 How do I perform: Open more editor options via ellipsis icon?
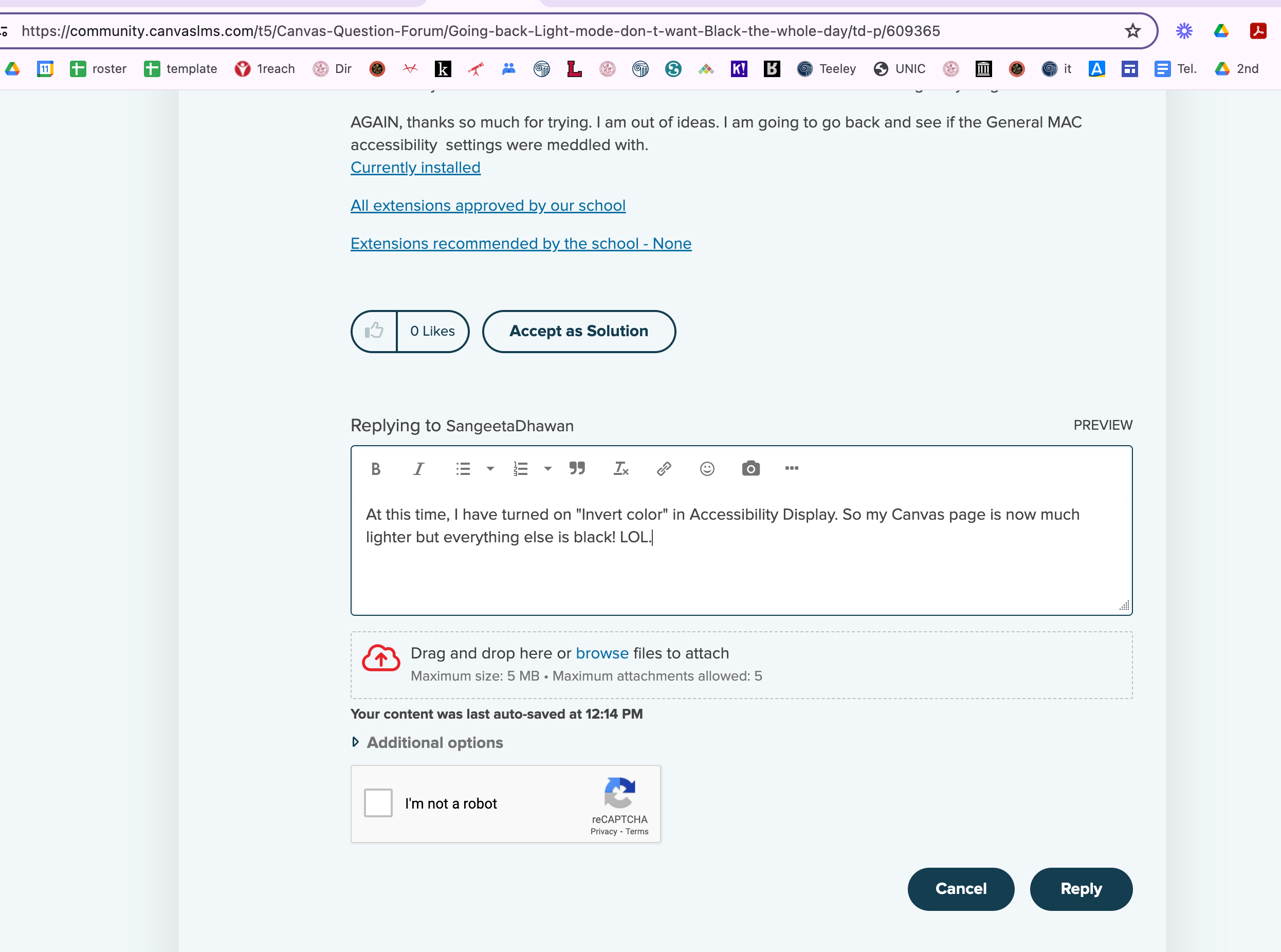coord(792,468)
